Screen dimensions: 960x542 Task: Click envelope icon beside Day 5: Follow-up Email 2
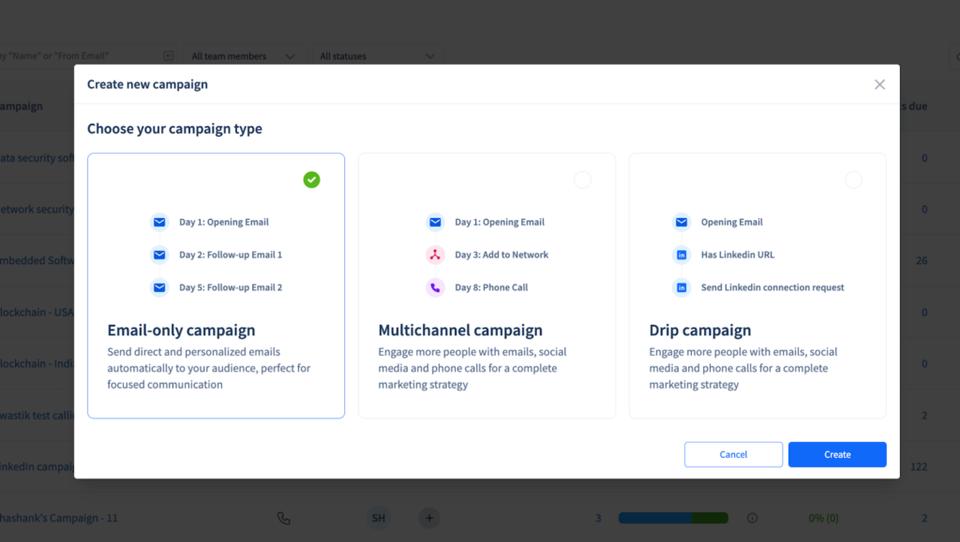pyautogui.click(x=159, y=287)
